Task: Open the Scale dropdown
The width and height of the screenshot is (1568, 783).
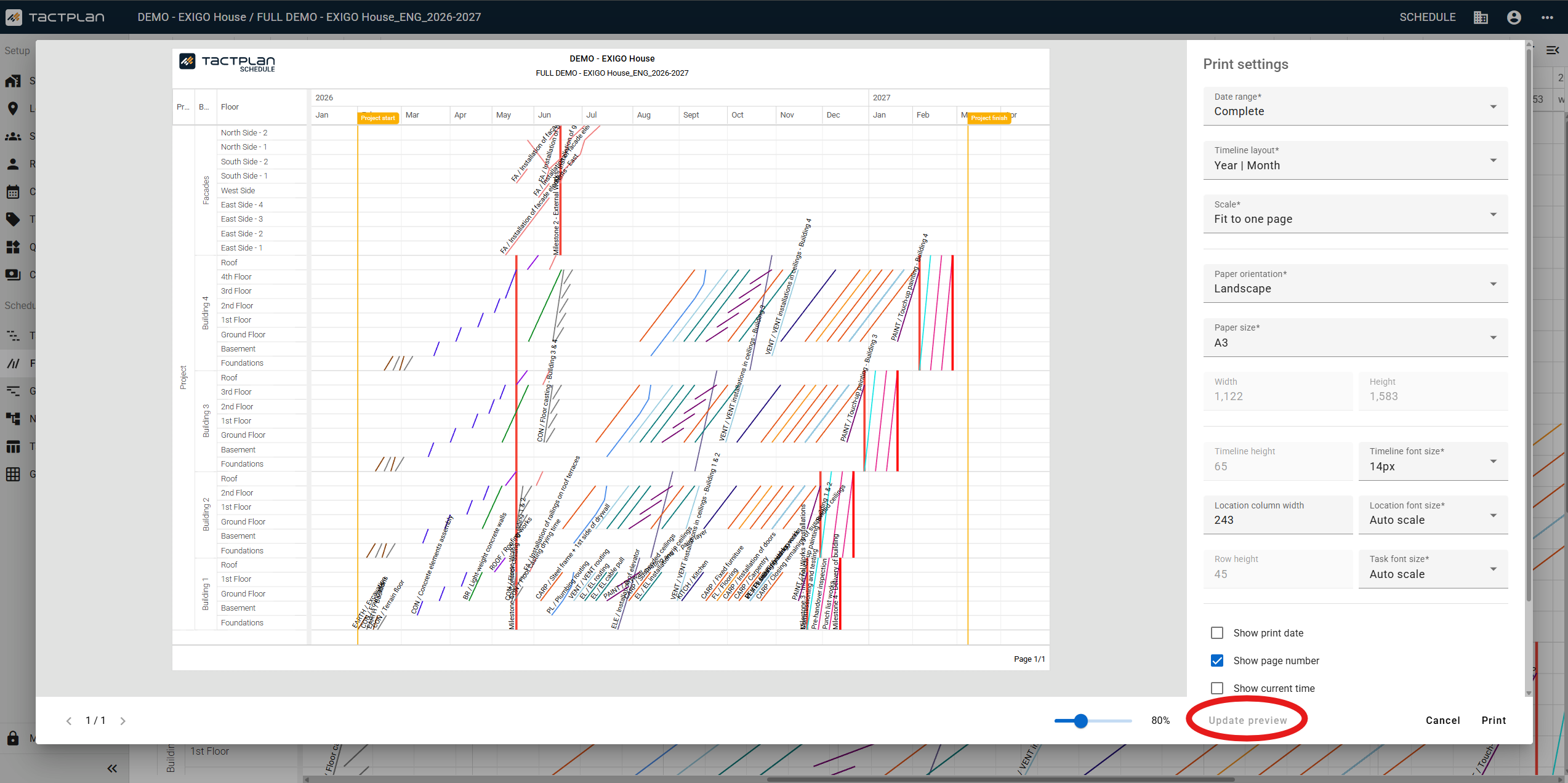Action: point(1356,214)
